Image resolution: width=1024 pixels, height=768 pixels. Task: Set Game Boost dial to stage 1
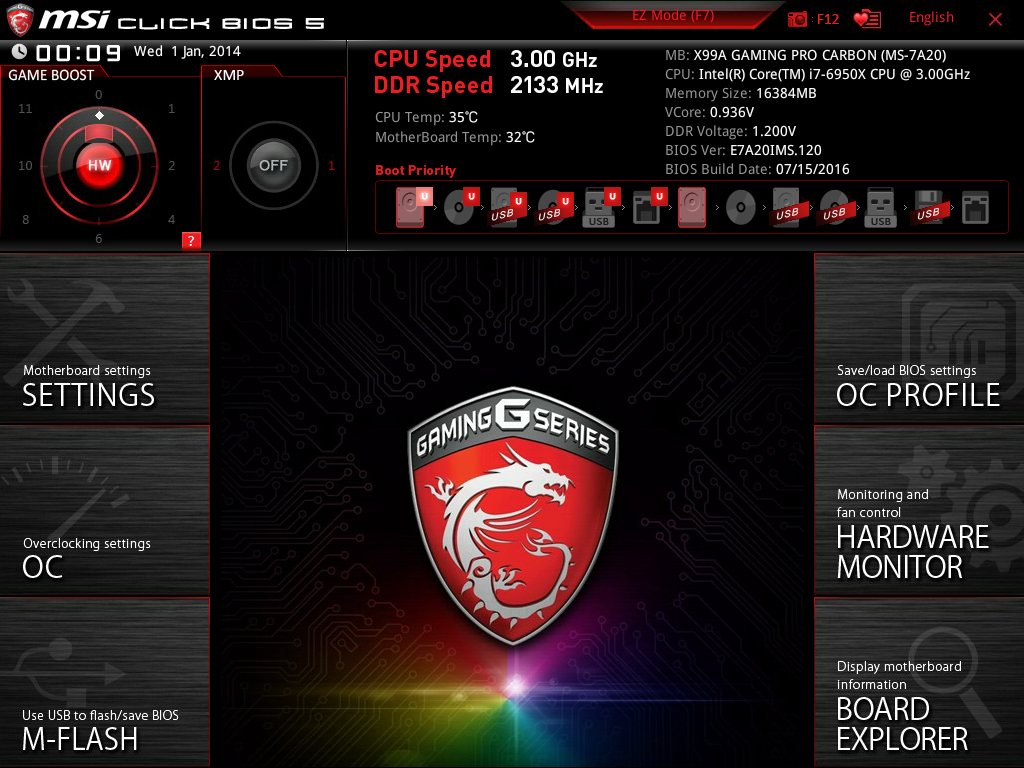pyautogui.click(x=171, y=108)
